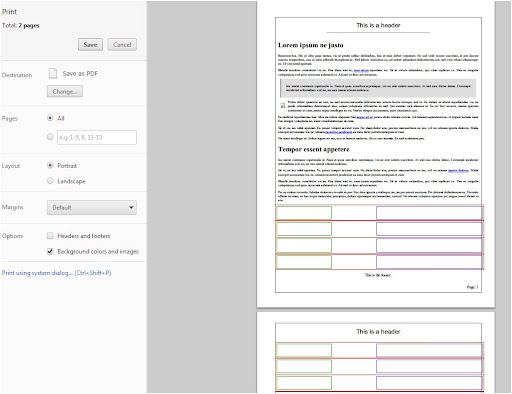Enable Headers and footers checkbox

[x=50, y=236]
